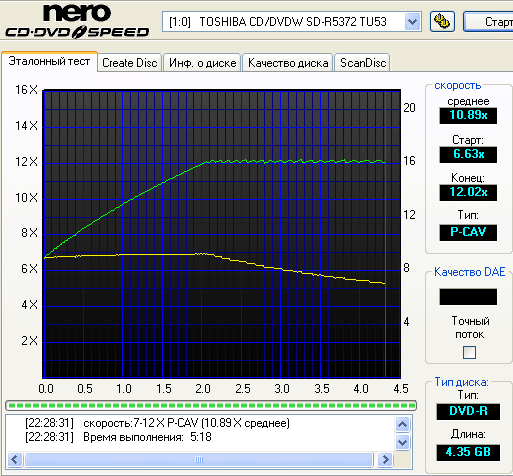
Task: Click the horizontal scroll right arrow
Action: (386, 460)
